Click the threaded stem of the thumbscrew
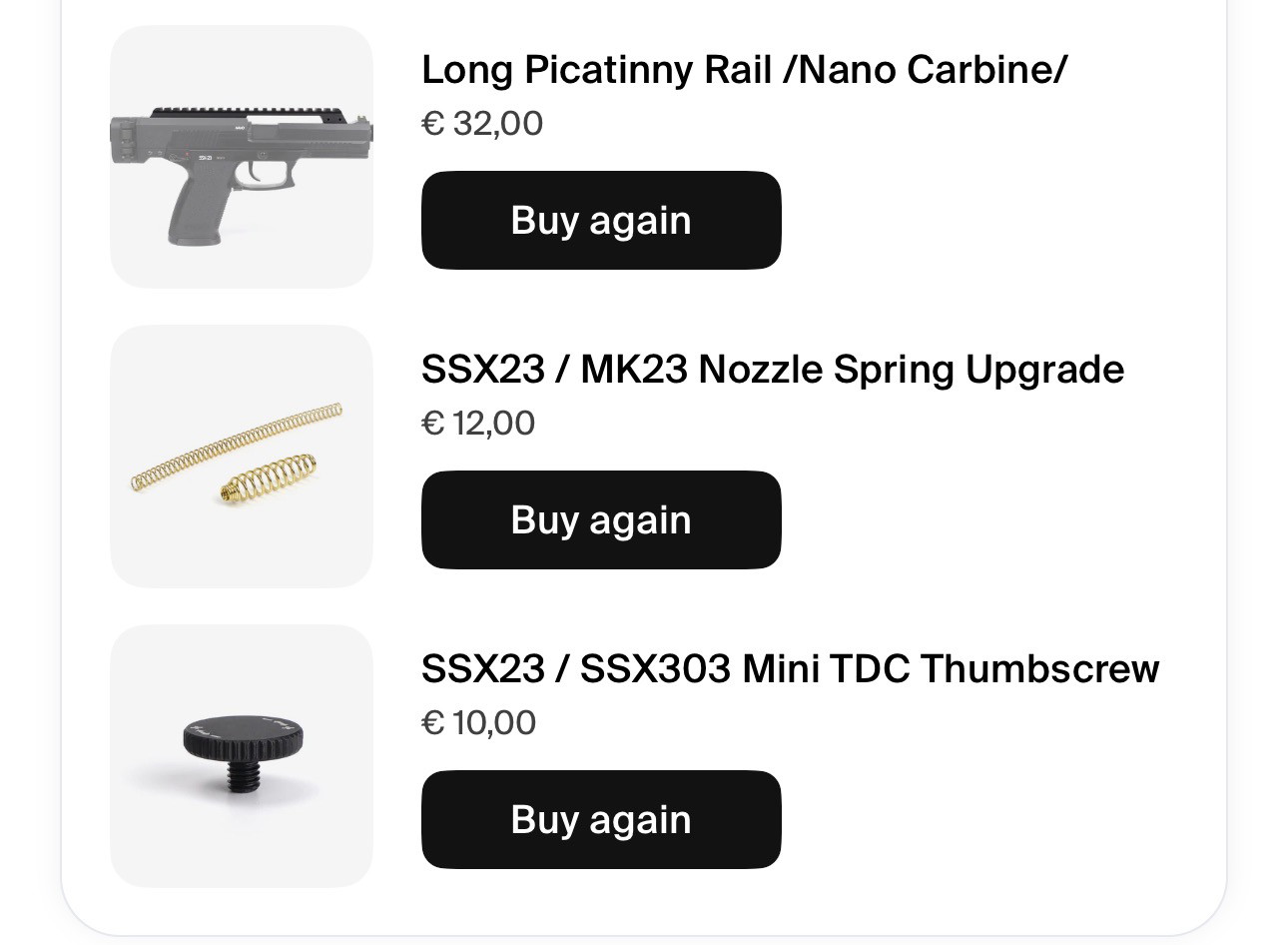1288x945 pixels. click(x=243, y=776)
